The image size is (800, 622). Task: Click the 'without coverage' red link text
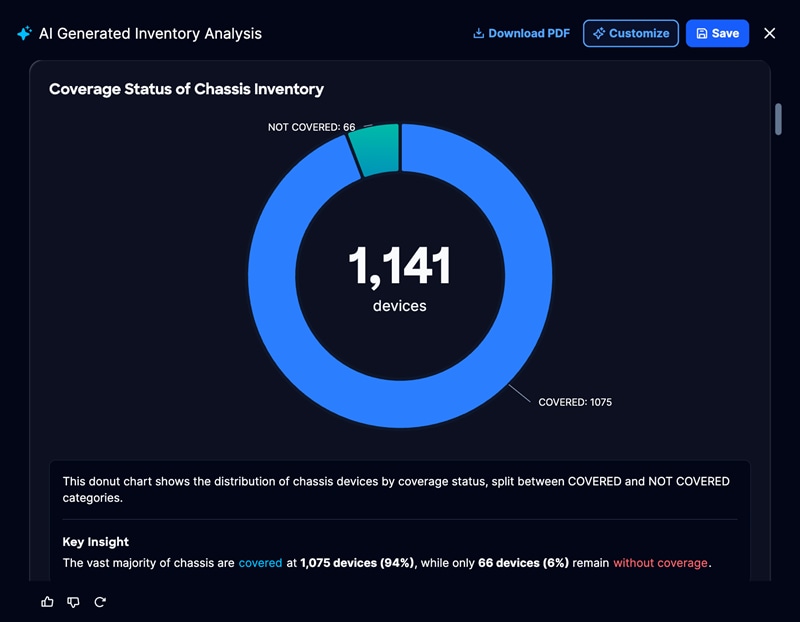(660, 563)
